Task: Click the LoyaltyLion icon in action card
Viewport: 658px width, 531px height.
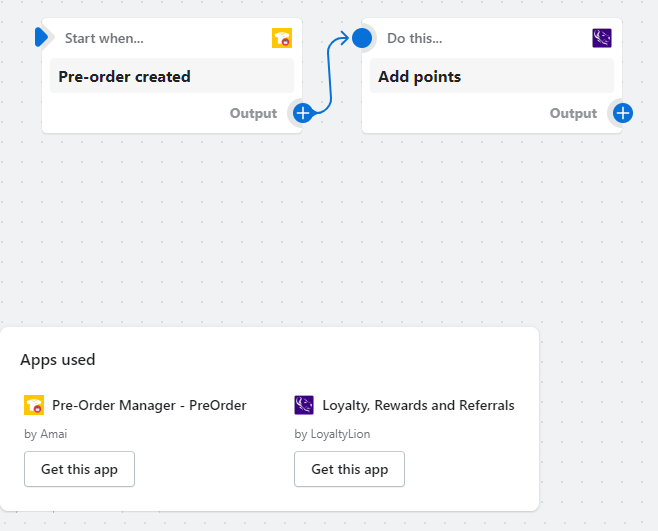Action: click(x=601, y=38)
